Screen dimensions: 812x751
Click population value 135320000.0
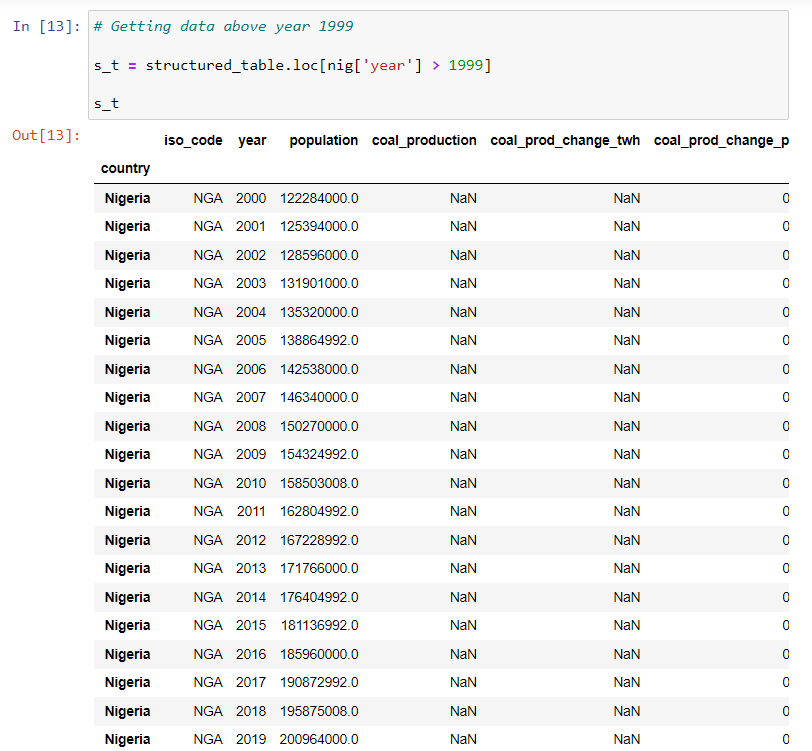[319, 312]
